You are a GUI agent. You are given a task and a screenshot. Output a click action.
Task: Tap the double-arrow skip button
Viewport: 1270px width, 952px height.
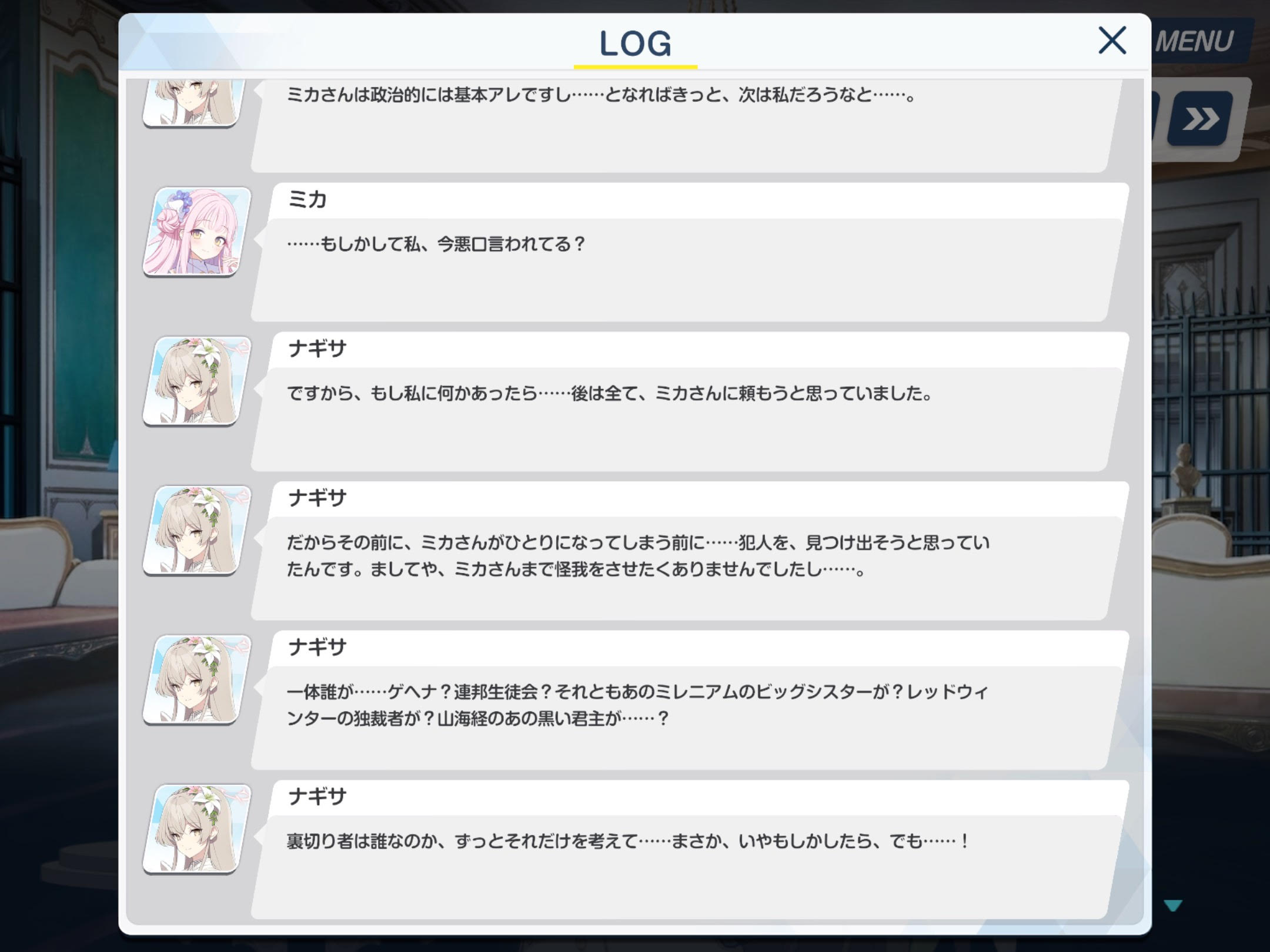tap(1200, 119)
